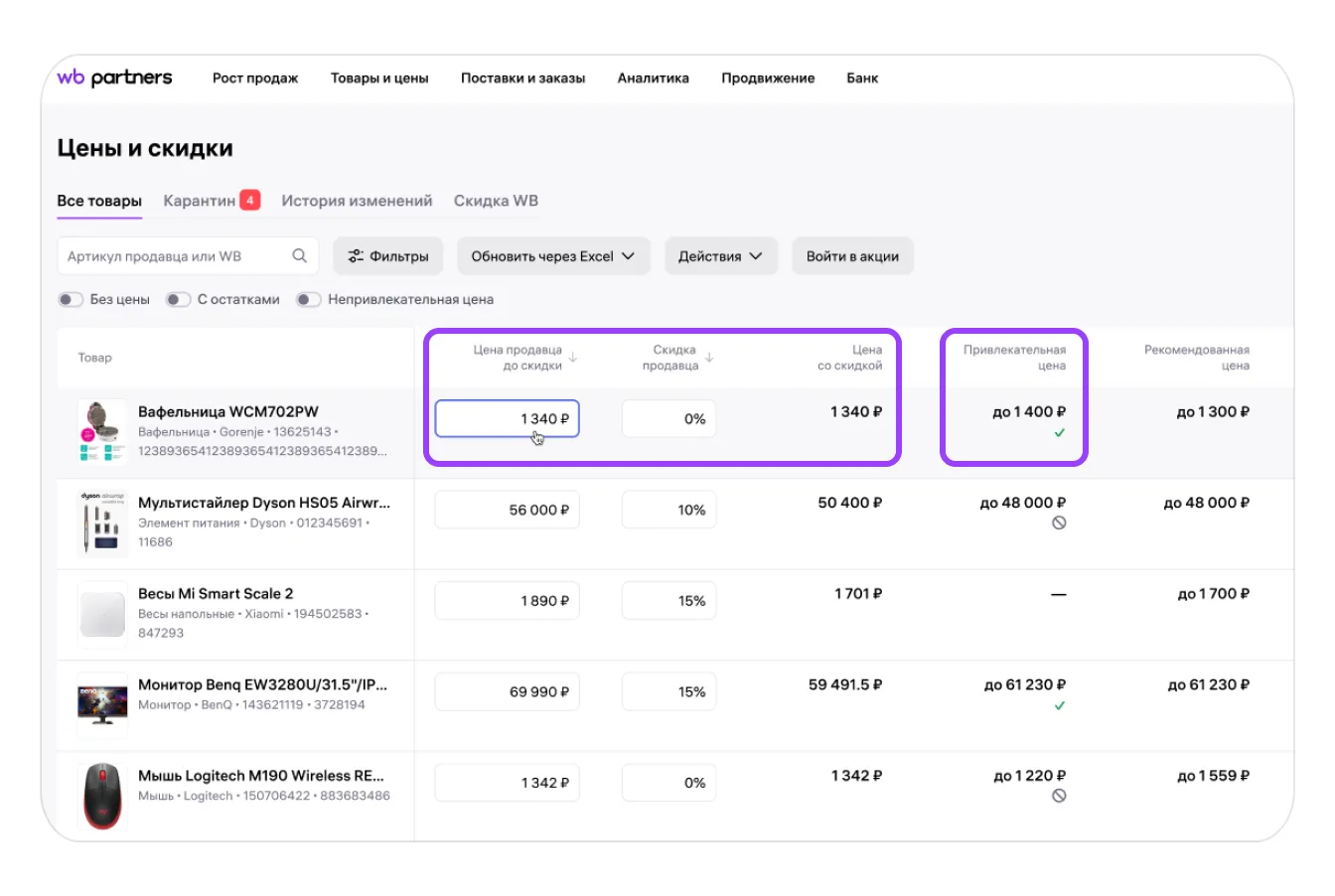Click discounted price 50 400 ₽

coord(849,503)
